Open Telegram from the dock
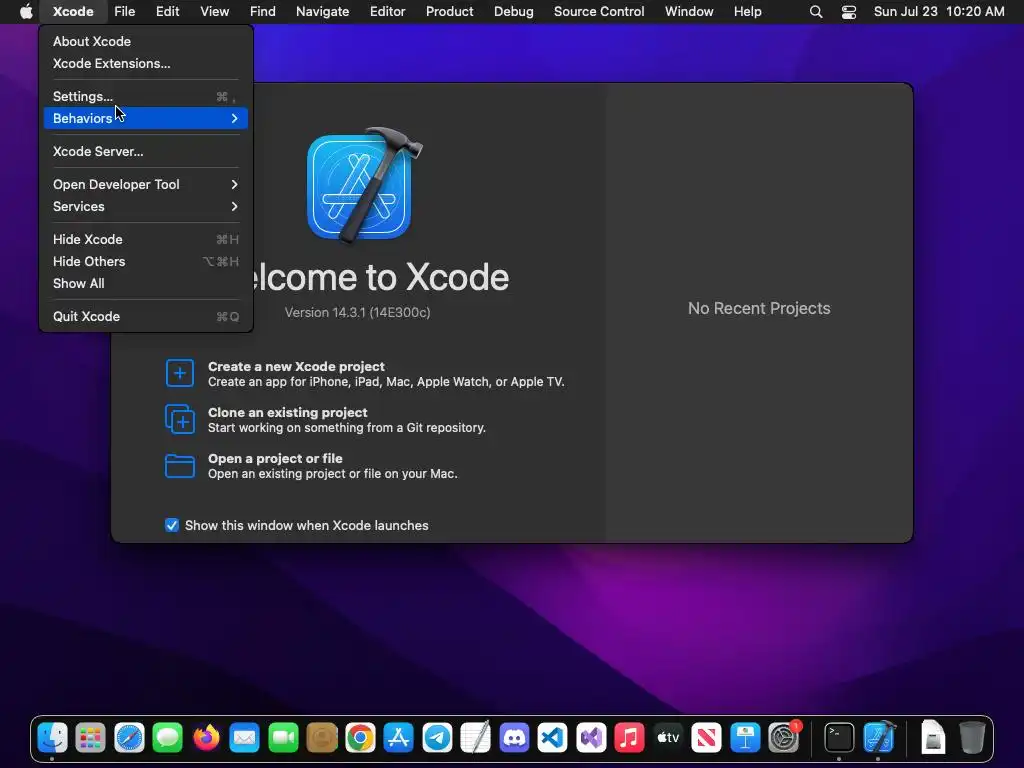This screenshot has width=1024, height=768. click(437, 738)
